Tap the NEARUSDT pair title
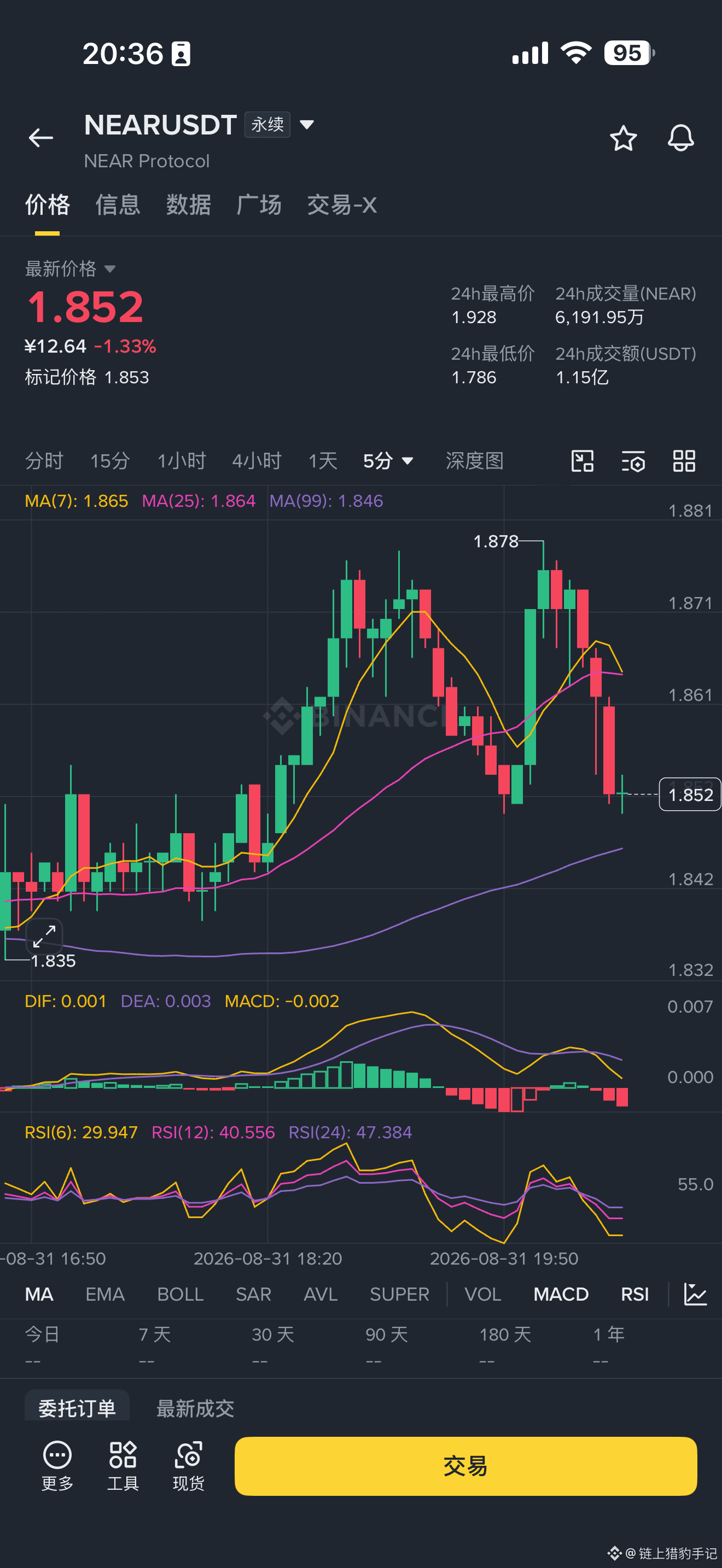Image resolution: width=722 pixels, height=1568 pixels. pyautogui.click(x=160, y=125)
